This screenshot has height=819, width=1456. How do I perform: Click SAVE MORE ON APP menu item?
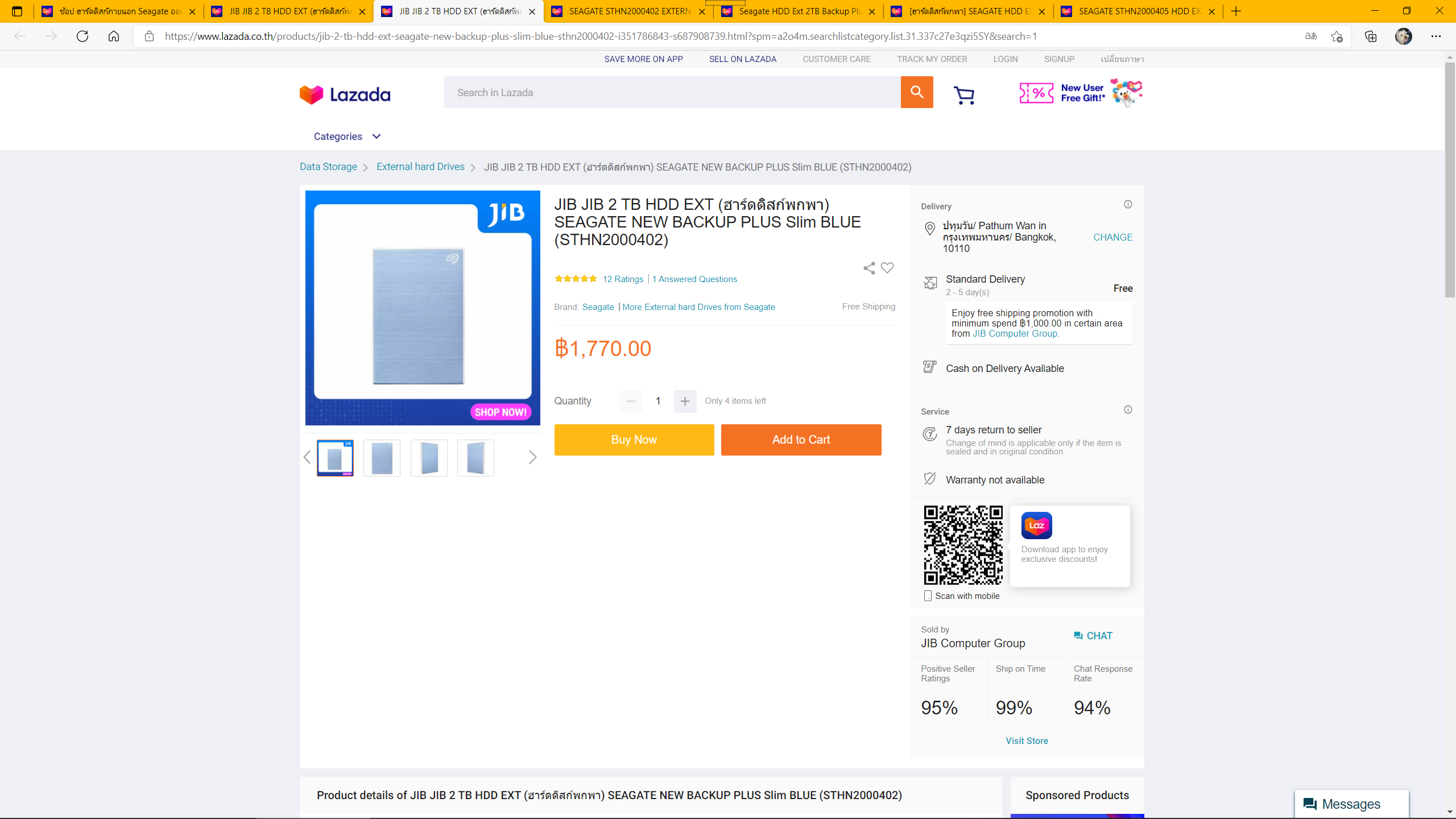[x=643, y=59]
